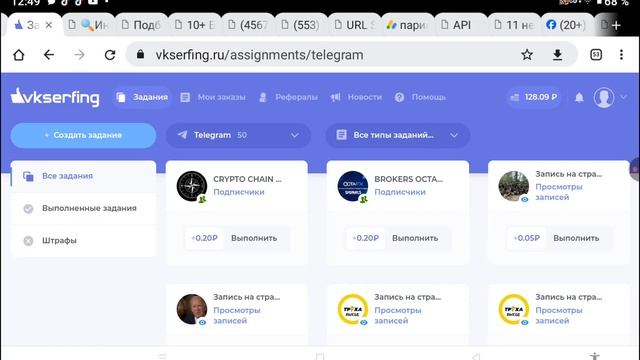Switch to the Подб browser tab

tap(141, 25)
